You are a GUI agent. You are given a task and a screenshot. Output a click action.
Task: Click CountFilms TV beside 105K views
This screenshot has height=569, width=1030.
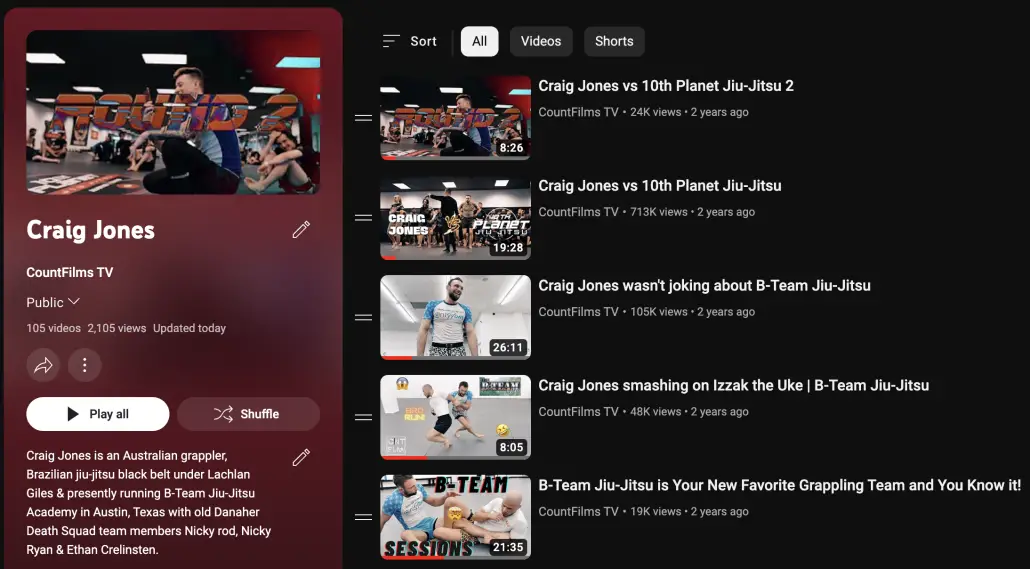(x=579, y=312)
